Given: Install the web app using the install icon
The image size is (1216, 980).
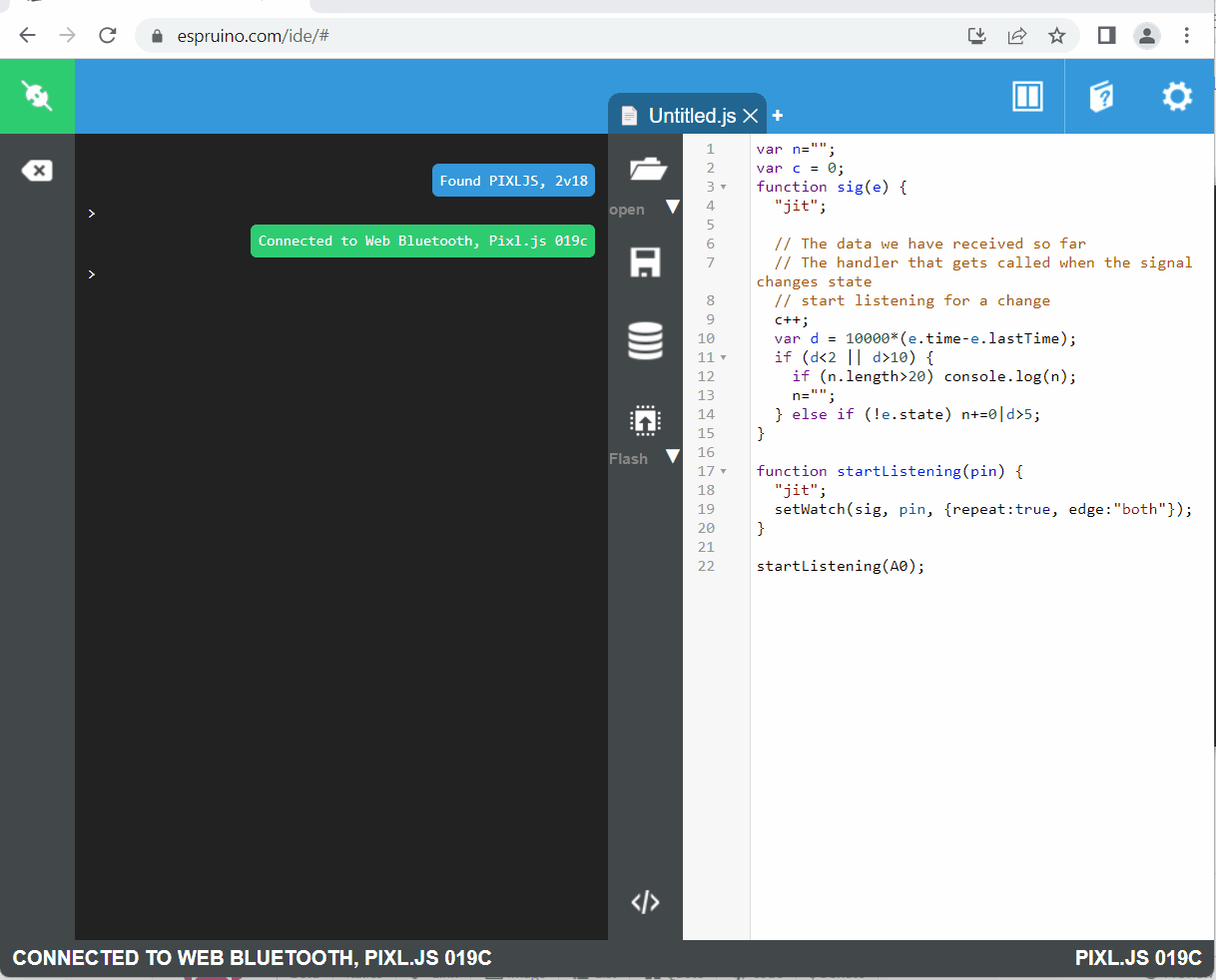Looking at the screenshot, I should pyautogui.click(x=977, y=36).
